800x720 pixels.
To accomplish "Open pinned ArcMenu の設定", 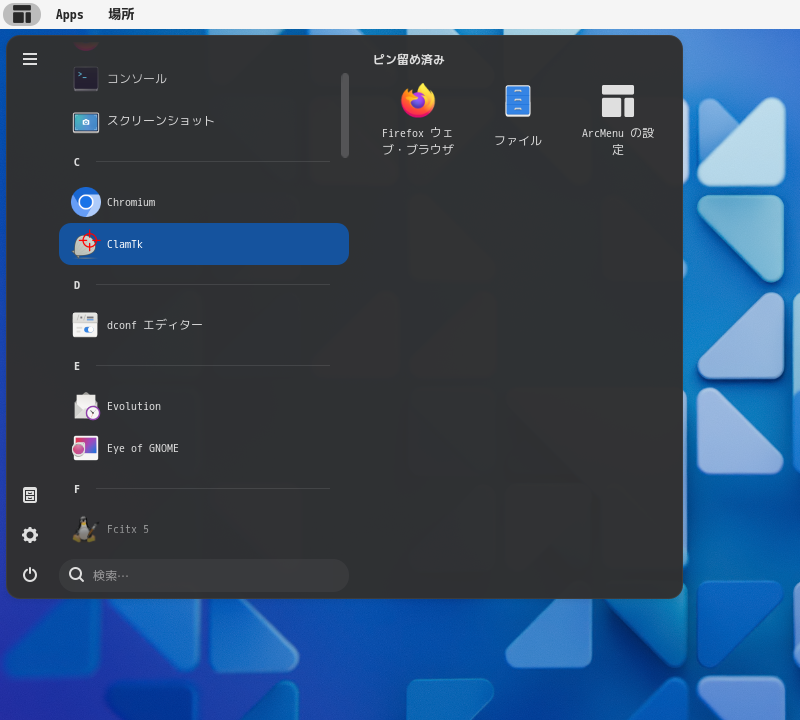I will 618,119.
